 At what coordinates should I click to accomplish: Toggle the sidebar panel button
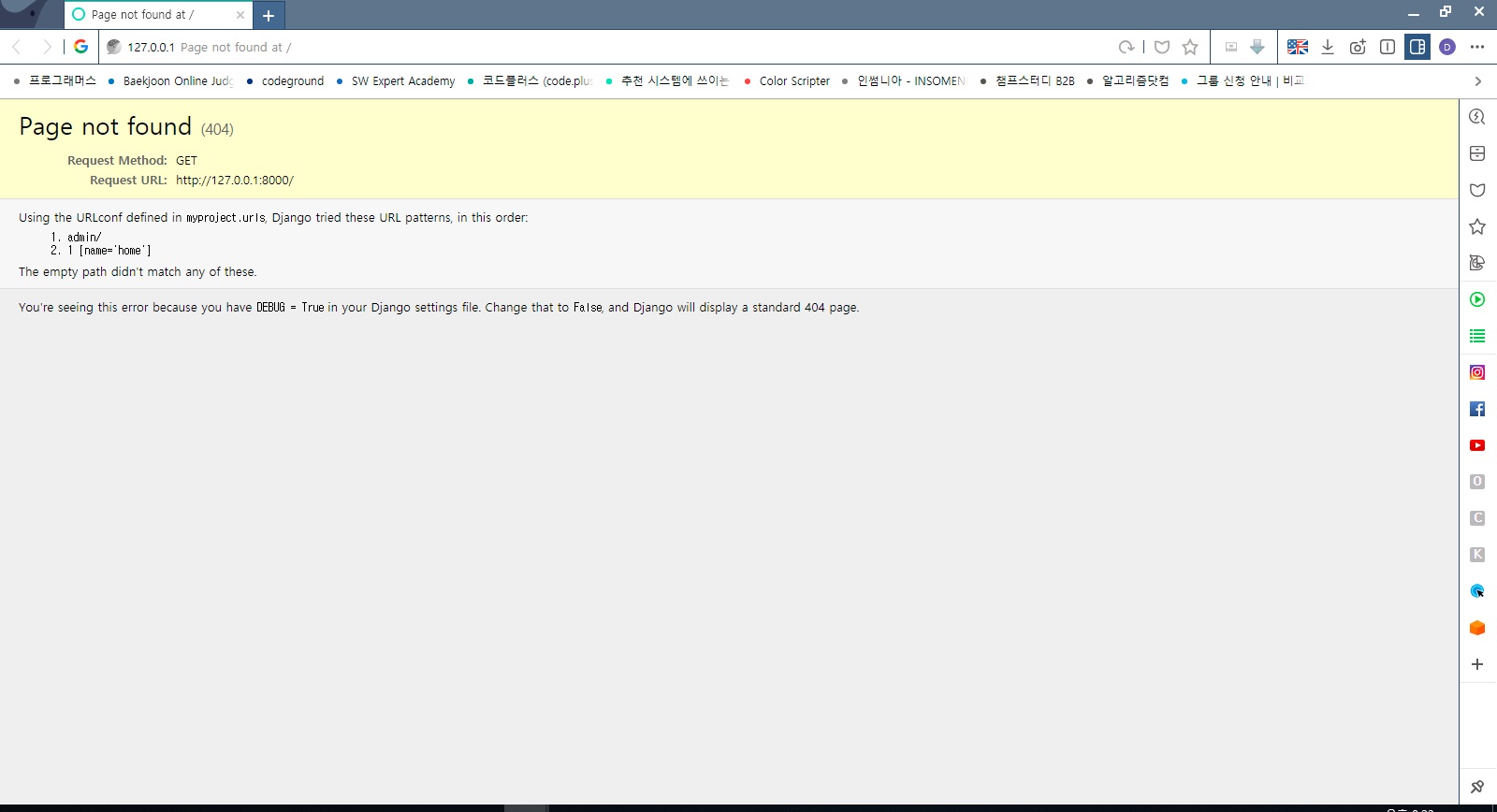coord(1417,47)
